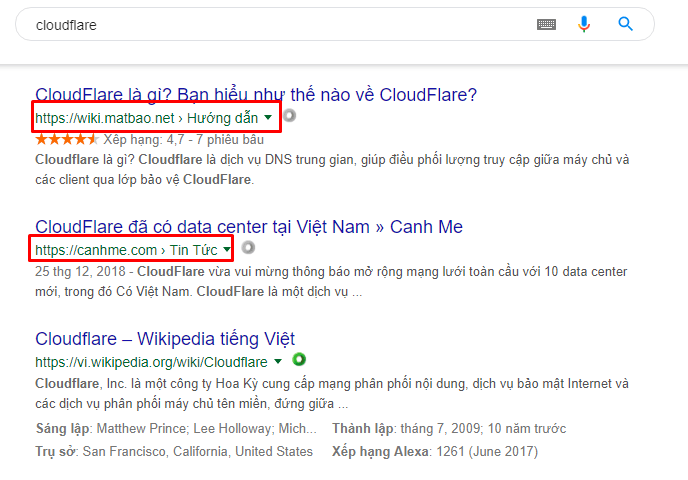Expand dropdown arrow beside wiki.matbao.net URL
The image size is (688, 480).
pos(268,118)
